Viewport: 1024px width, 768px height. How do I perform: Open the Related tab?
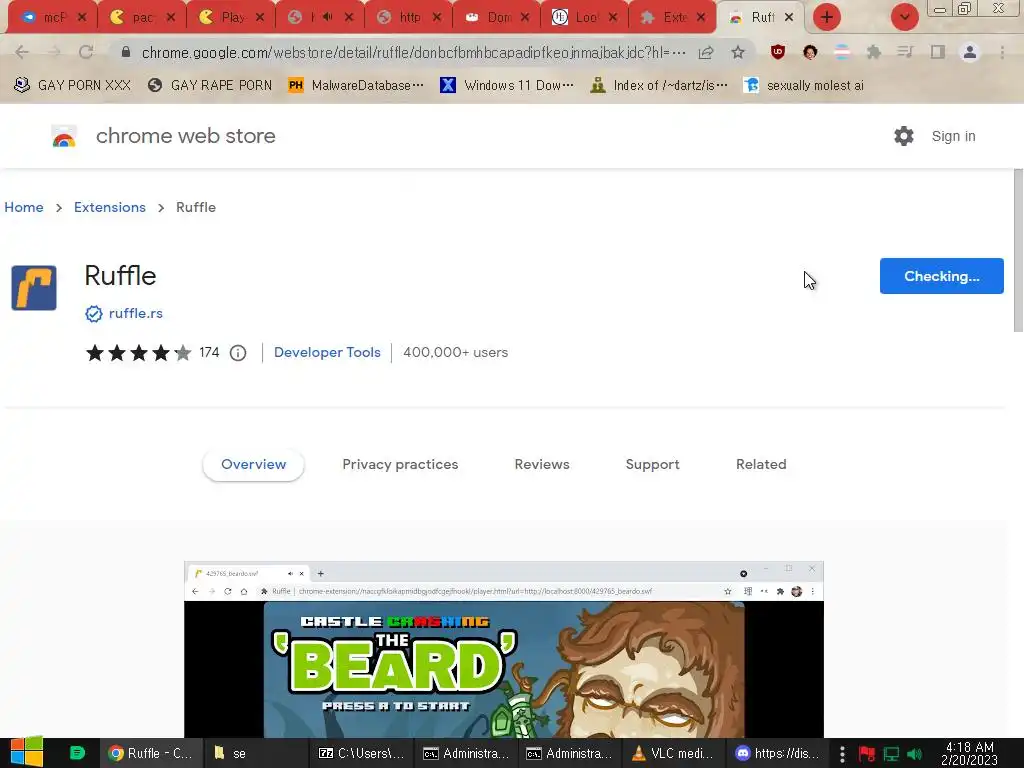(x=761, y=464)
